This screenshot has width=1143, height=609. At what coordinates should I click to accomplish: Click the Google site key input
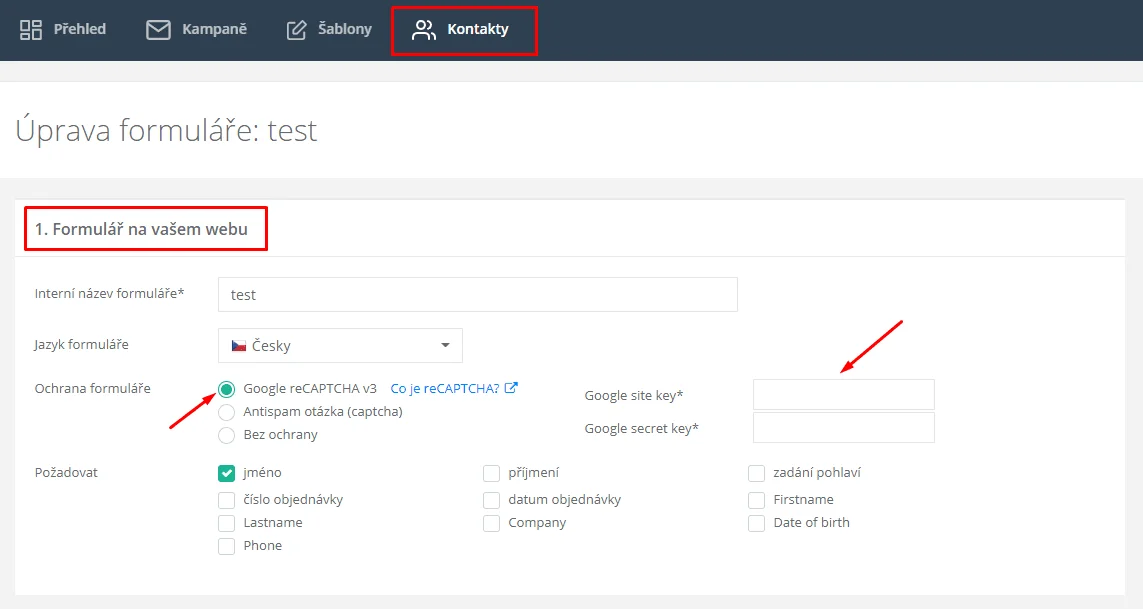point(843,395)
